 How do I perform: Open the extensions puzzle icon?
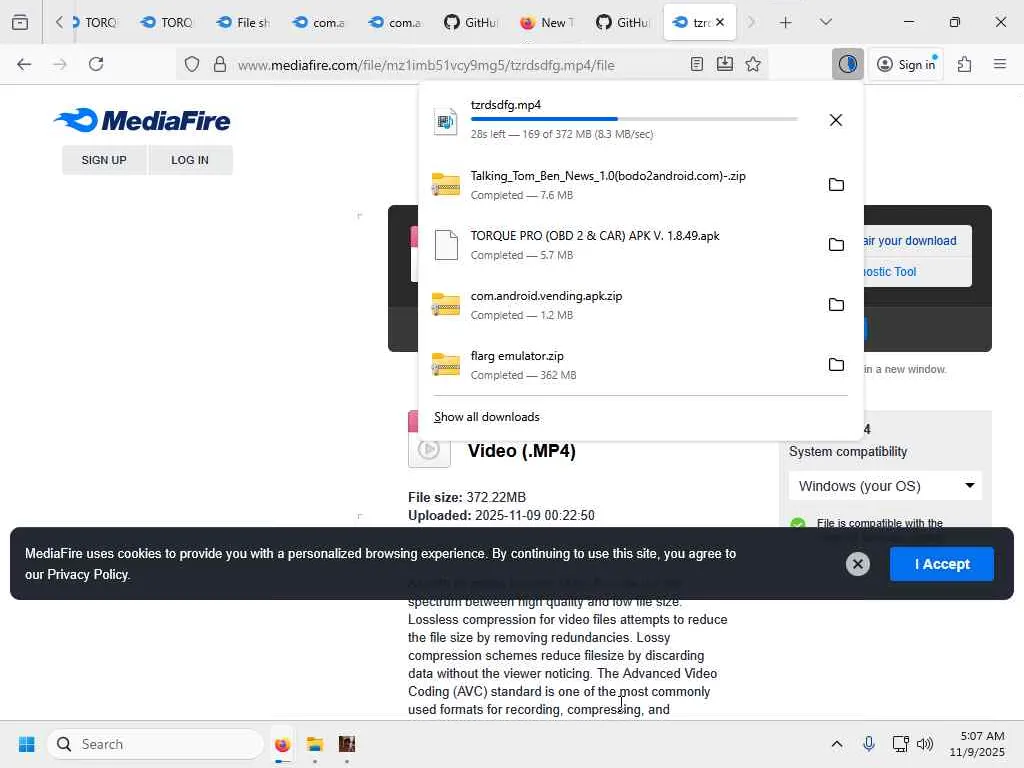click(965, 64)
